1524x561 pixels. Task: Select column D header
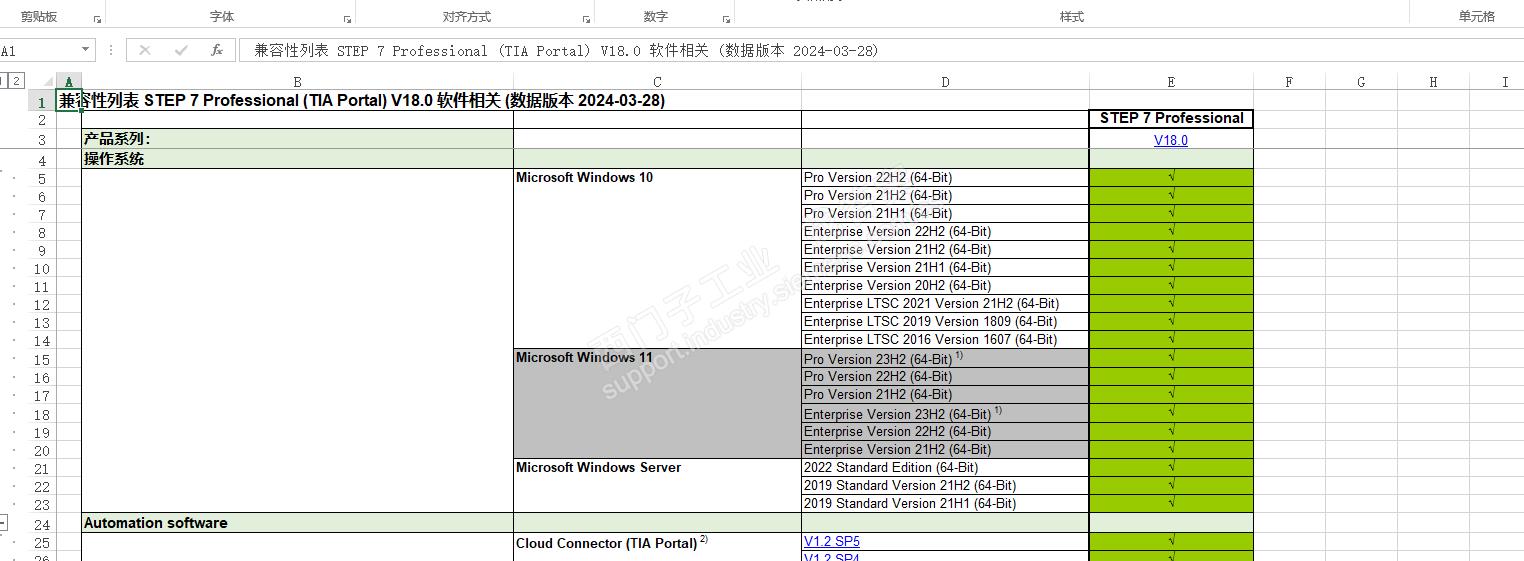[x=945, y=82]
